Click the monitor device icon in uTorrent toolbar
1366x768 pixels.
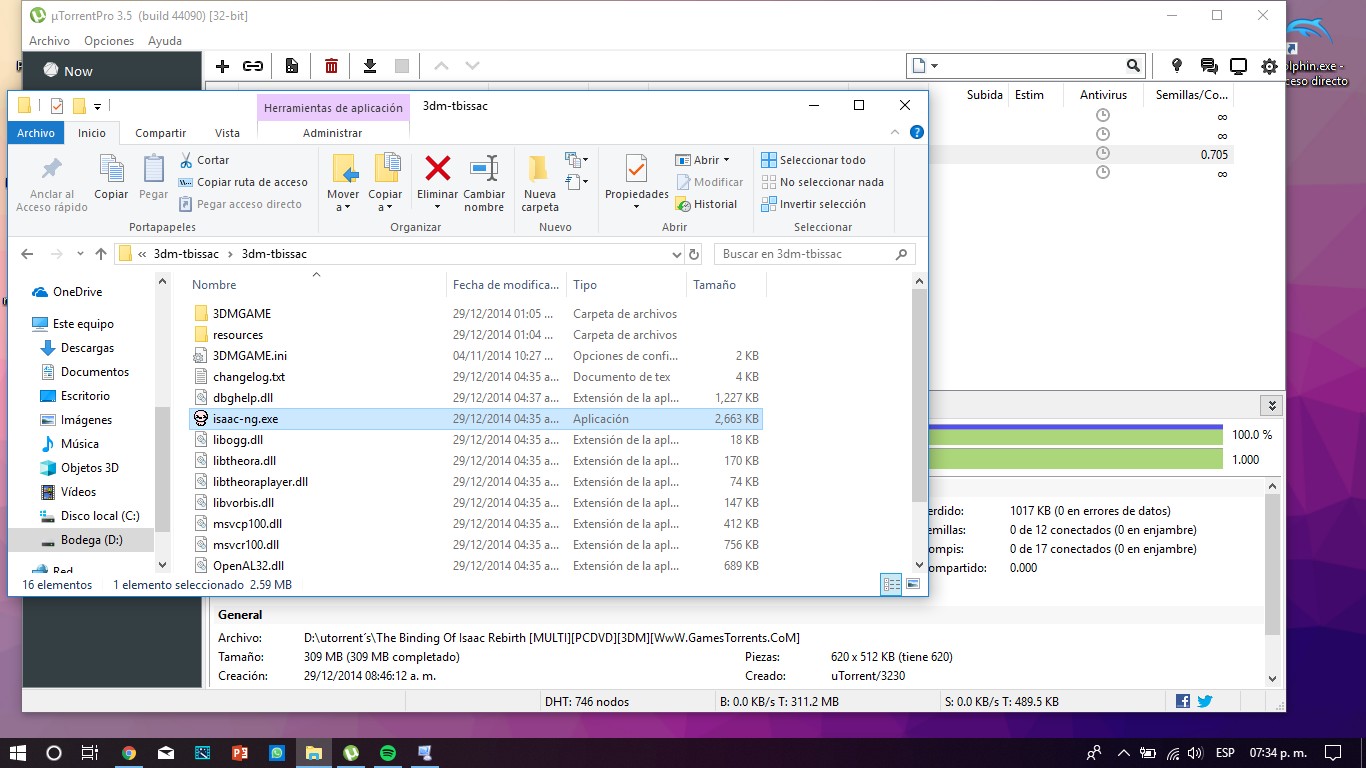point(1239,66)
